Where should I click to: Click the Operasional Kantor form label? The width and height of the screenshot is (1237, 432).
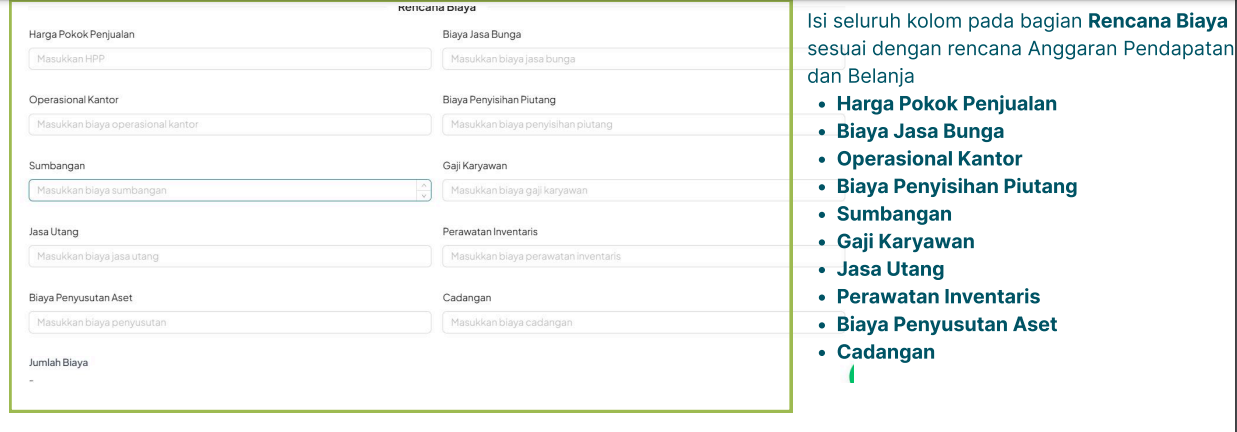tap(73, 100)
